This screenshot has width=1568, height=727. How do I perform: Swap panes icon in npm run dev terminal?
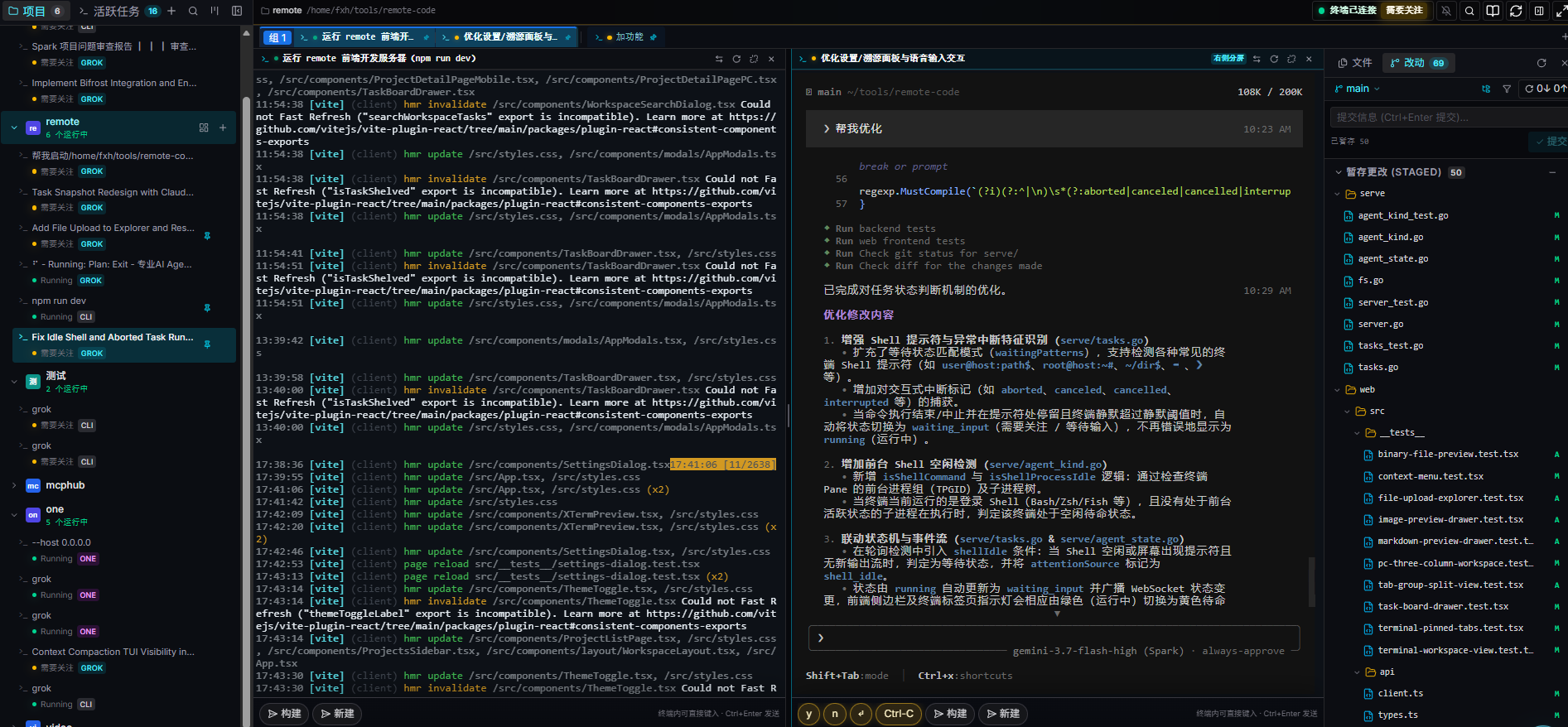[719, 59]
